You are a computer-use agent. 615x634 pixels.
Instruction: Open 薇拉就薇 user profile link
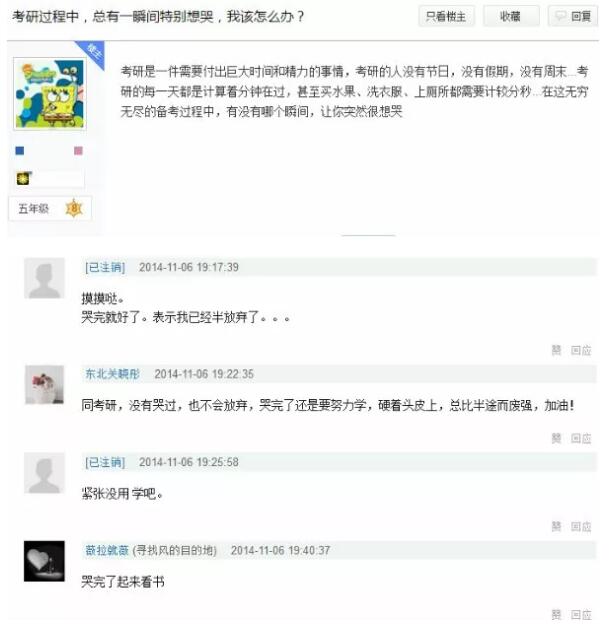[x=107, y=550]
